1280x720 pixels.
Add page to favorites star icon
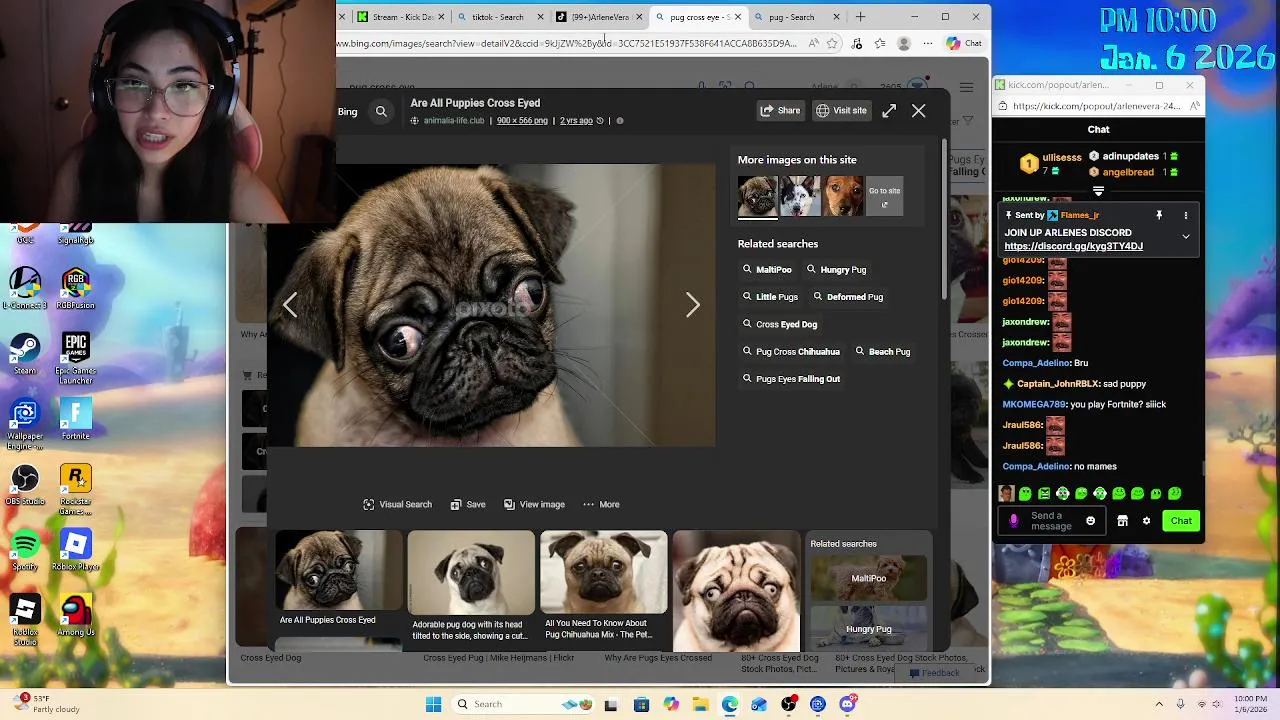pos(832,44)
